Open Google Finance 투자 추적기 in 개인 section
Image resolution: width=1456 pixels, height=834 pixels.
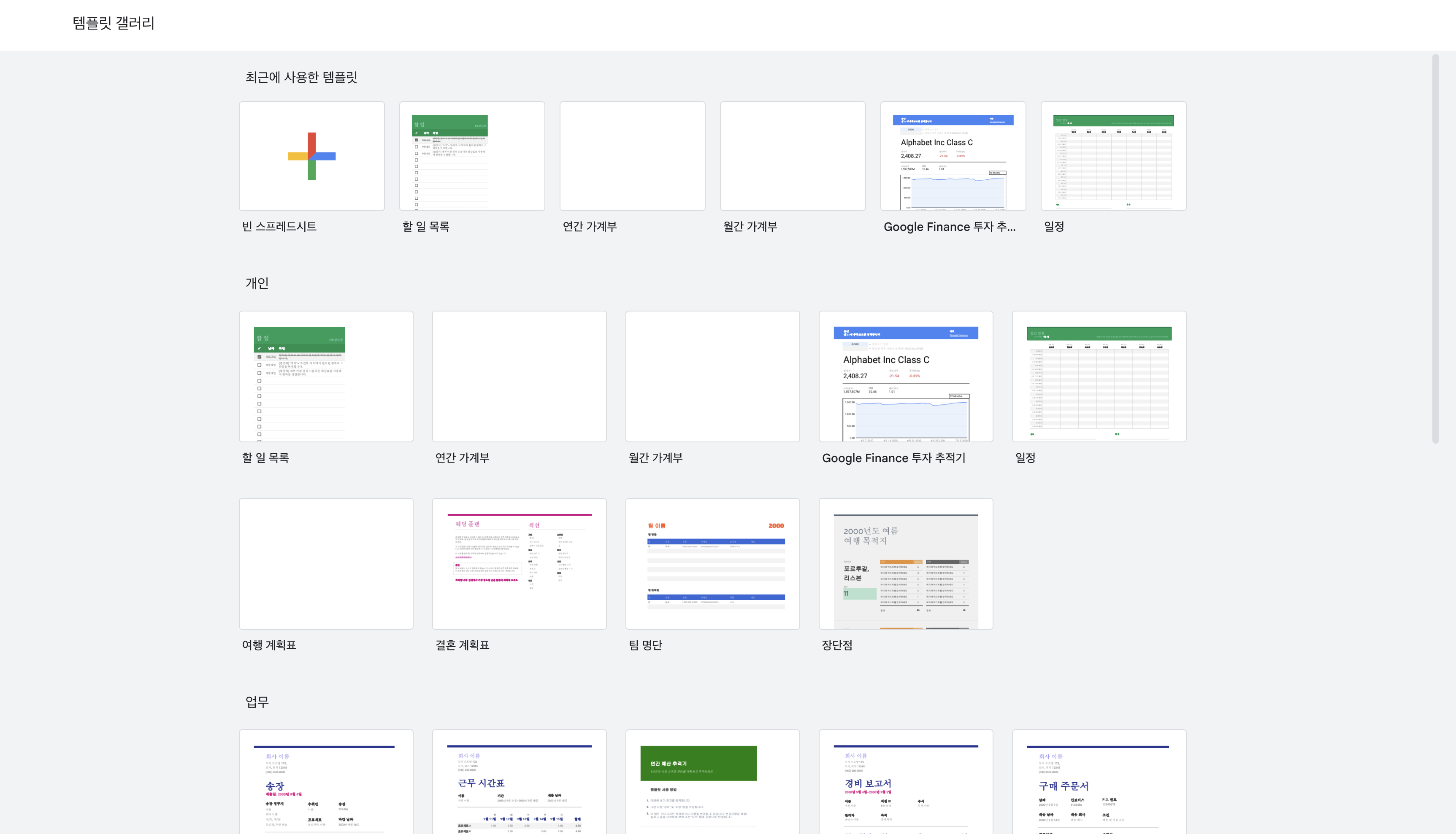click(906, 376)
